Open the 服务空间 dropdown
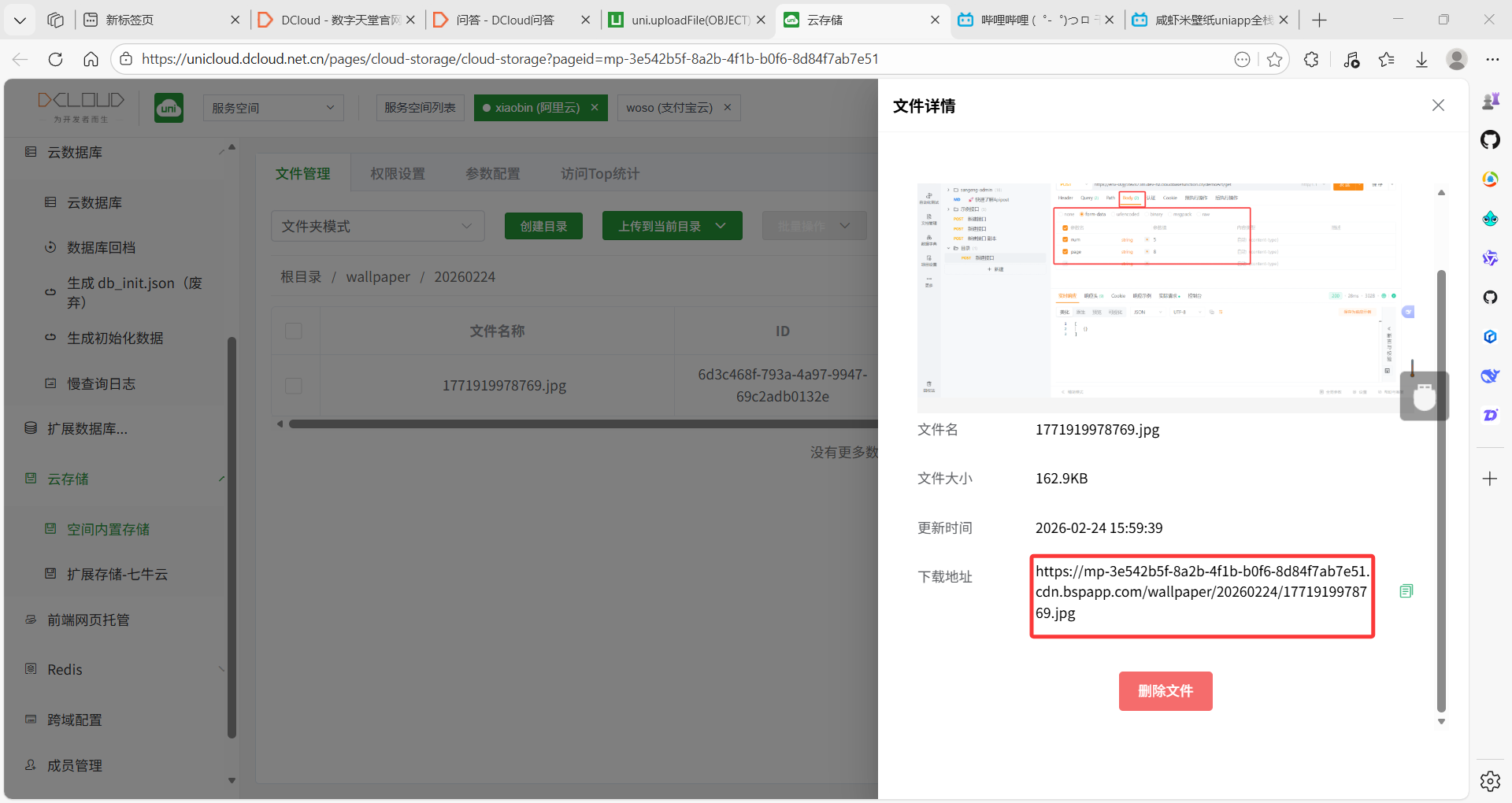 coord(272,108)
